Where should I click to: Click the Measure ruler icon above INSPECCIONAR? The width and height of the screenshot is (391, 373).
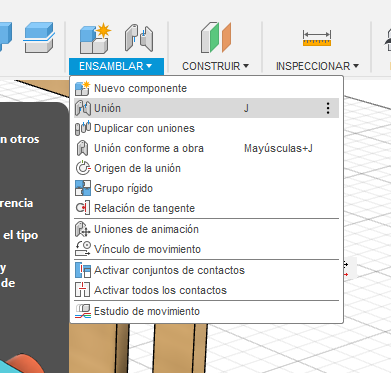click(x=317, y=38)
